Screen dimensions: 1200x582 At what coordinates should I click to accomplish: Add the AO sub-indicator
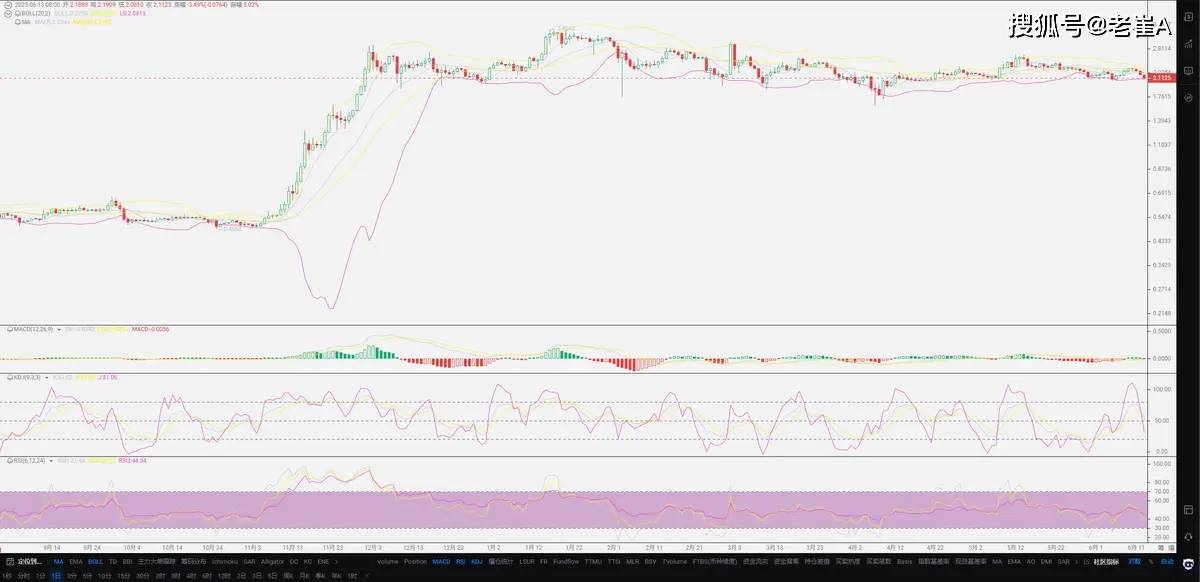point(1030,562)
